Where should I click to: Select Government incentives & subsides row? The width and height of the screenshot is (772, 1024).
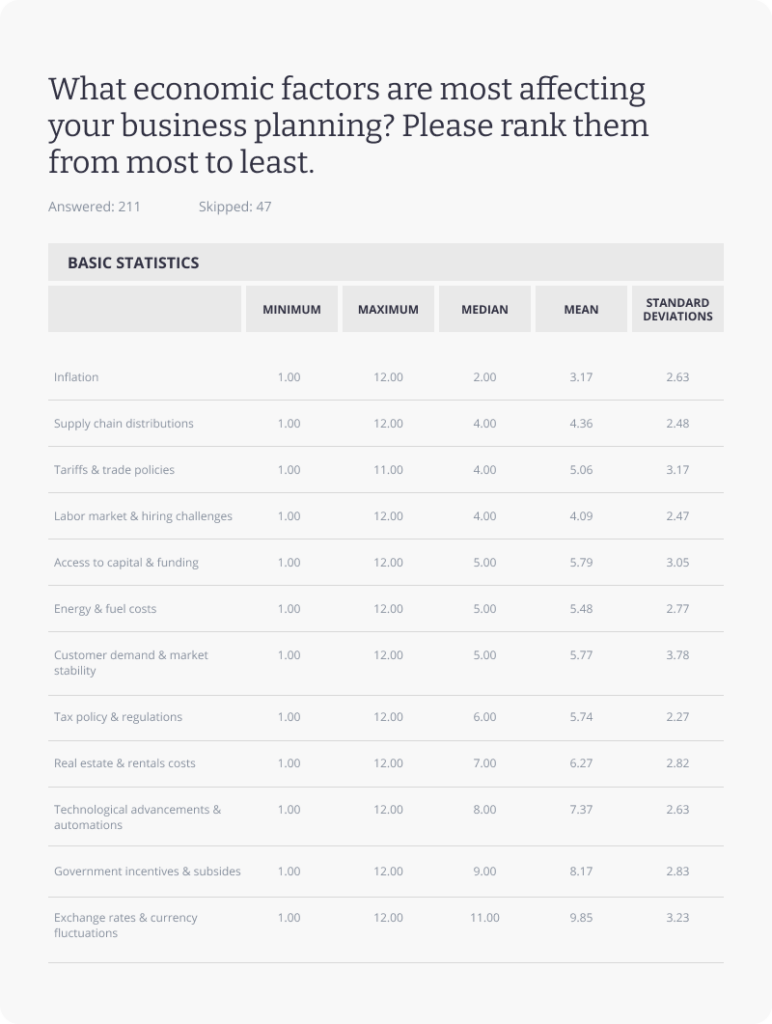coord(385,871)
